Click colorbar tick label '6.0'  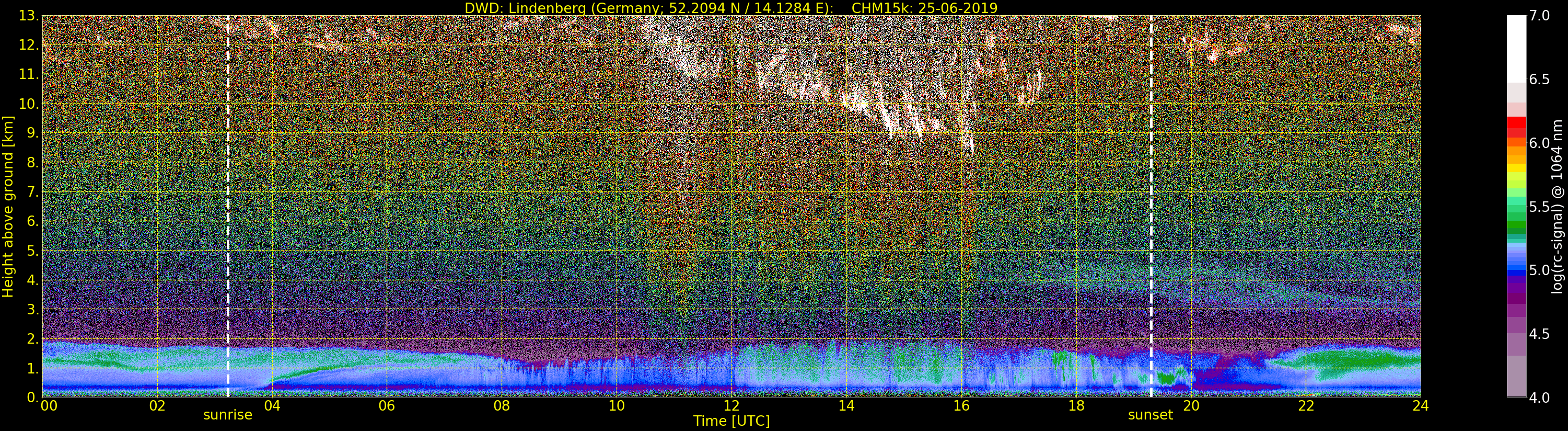(1539, 143)
